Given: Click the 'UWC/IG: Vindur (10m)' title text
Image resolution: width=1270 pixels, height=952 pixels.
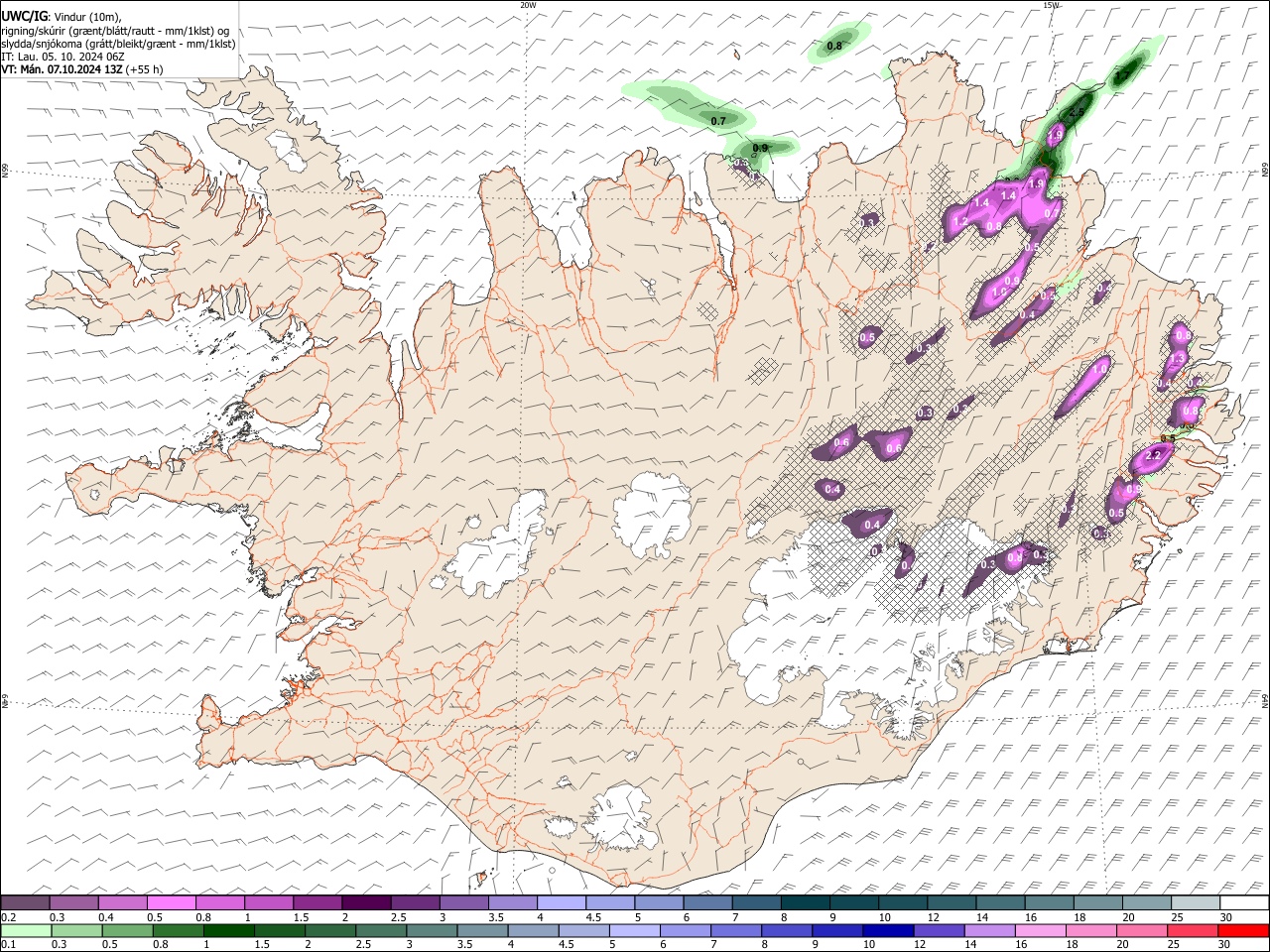Looking at the screenshot, I should [x=62, y=17].
